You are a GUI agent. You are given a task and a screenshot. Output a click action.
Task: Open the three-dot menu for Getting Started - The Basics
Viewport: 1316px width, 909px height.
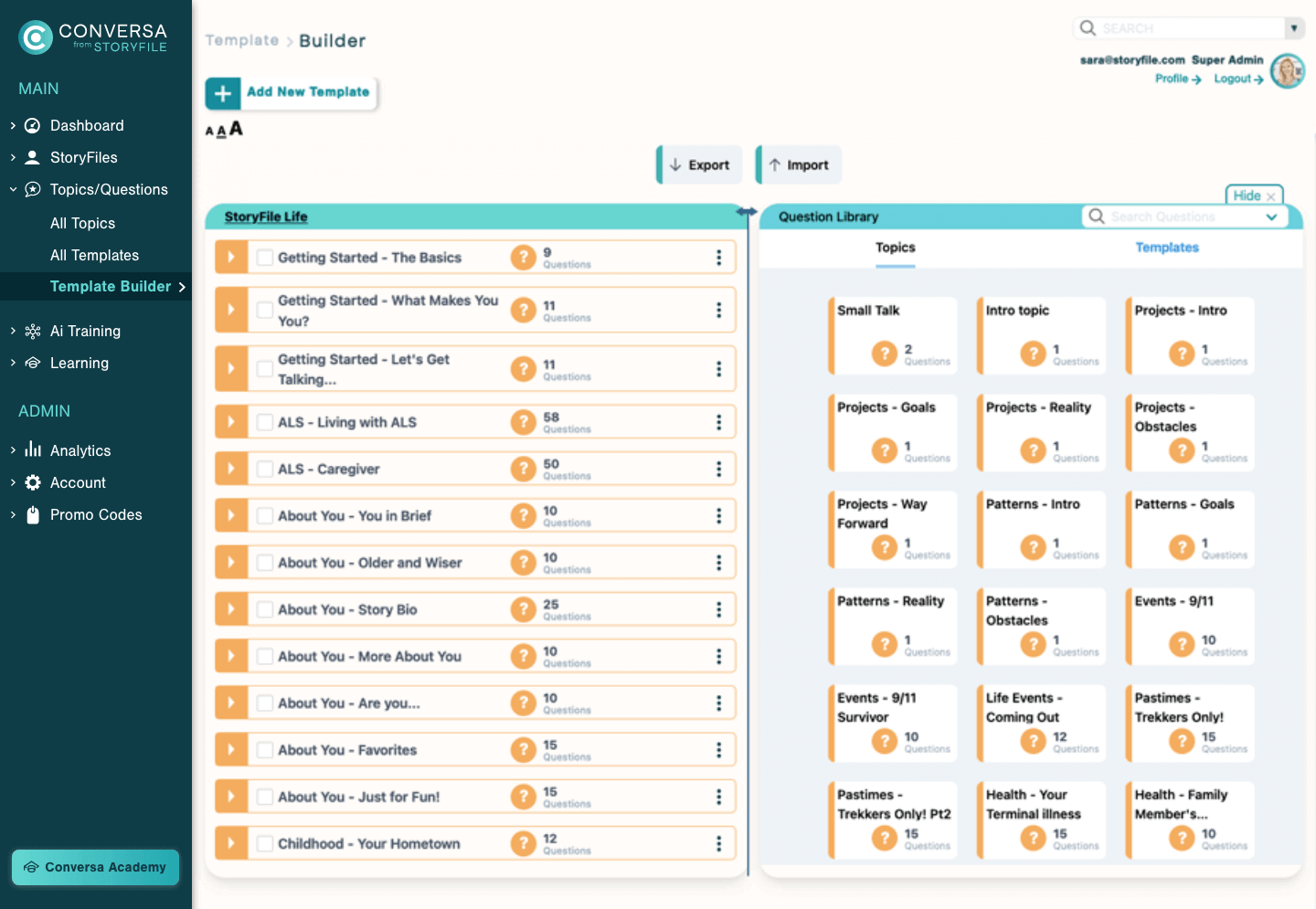(719, 258)
